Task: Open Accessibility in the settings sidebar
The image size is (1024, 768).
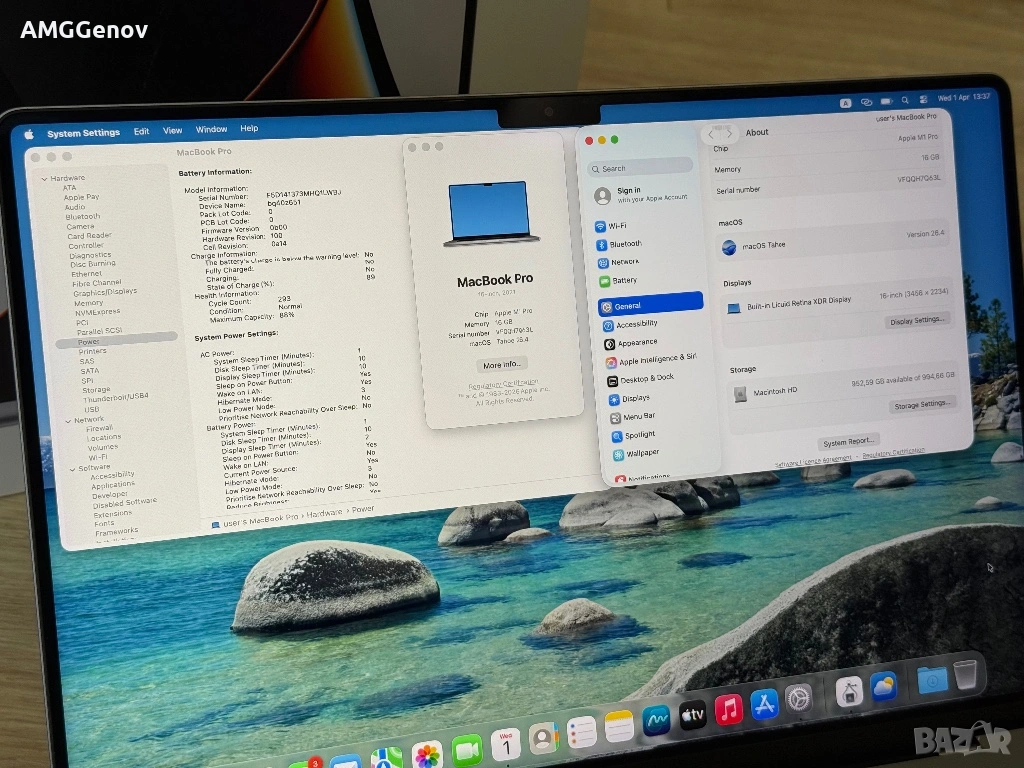Action: pos(636,324)
